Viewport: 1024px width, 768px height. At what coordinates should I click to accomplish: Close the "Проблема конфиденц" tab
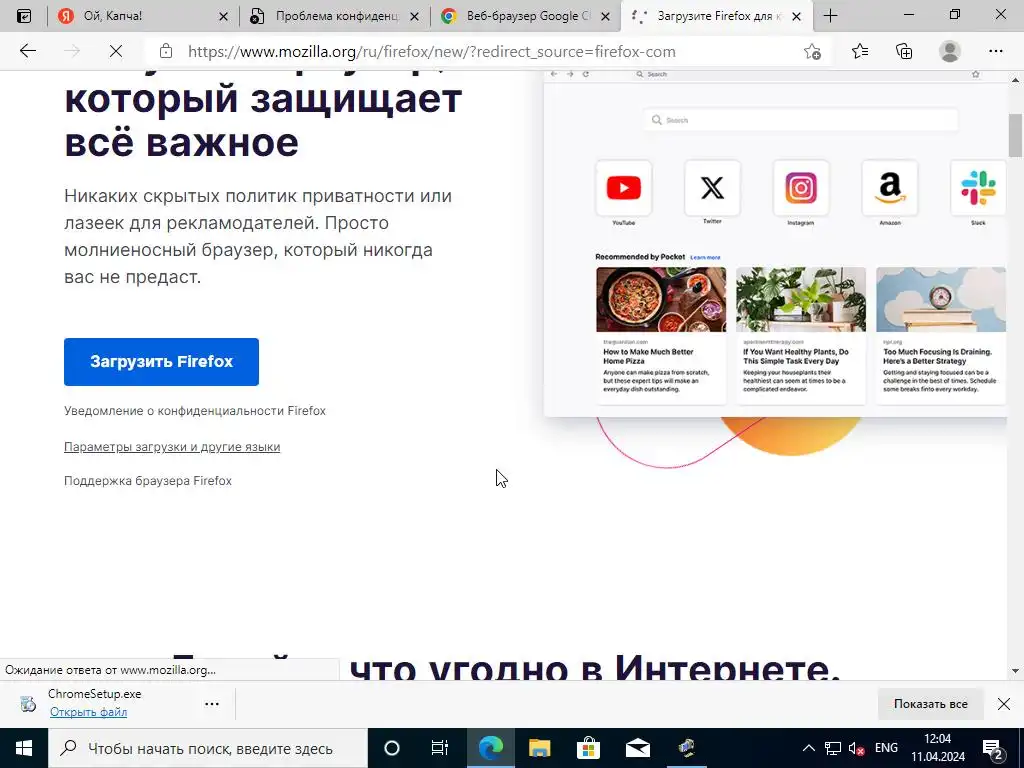[414, 16]
